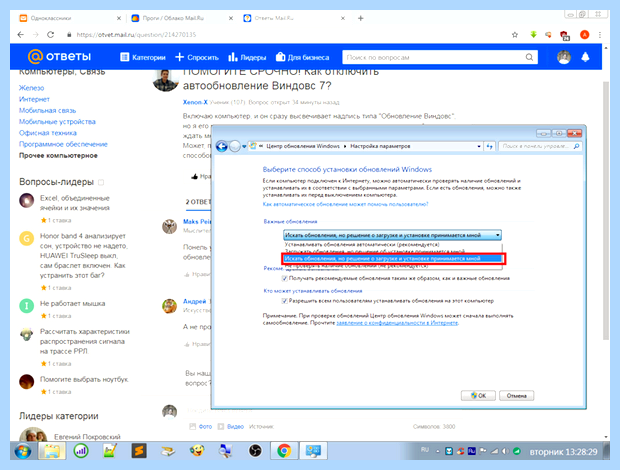The width and height of the screenshot is (620, 470).
Task: Click the Back arrow in Windows Update dialog
Action: (222, 146)
